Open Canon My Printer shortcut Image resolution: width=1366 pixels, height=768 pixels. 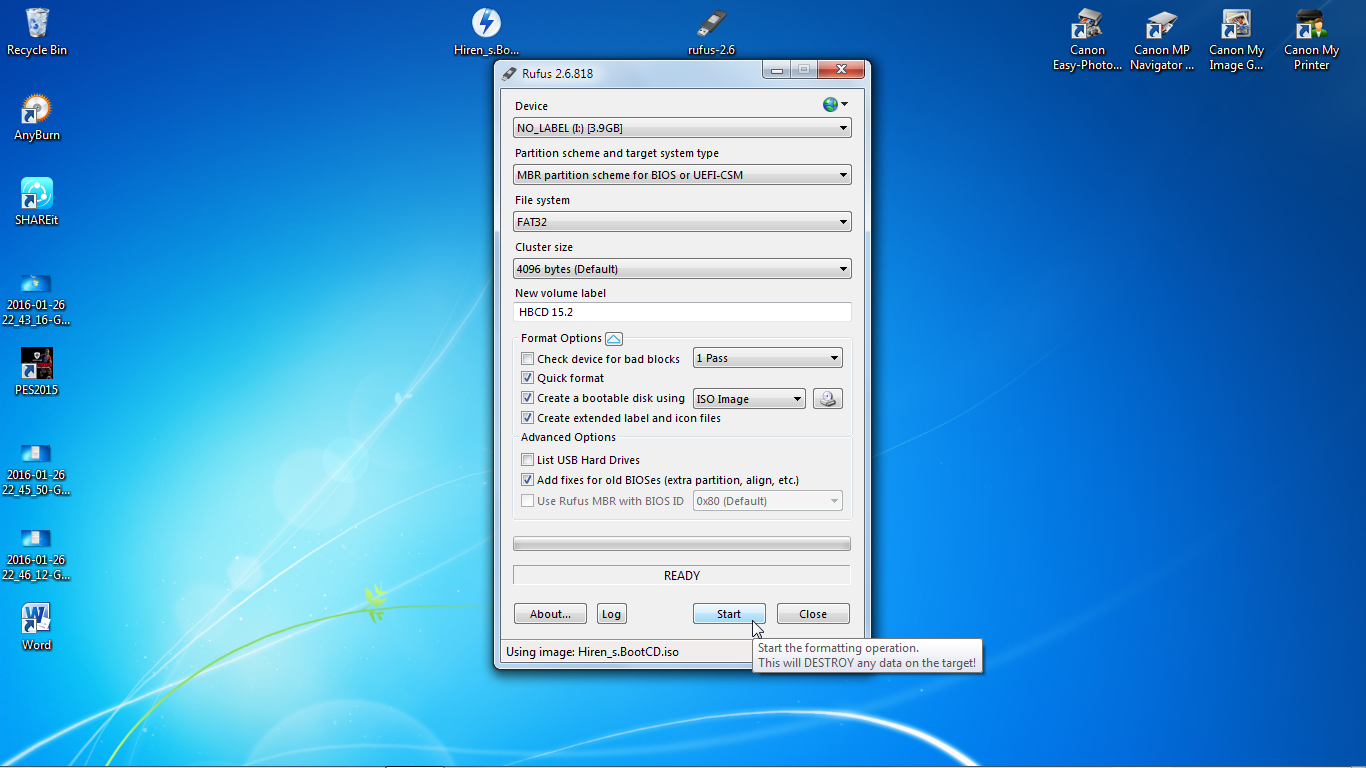pos(1311,40)
